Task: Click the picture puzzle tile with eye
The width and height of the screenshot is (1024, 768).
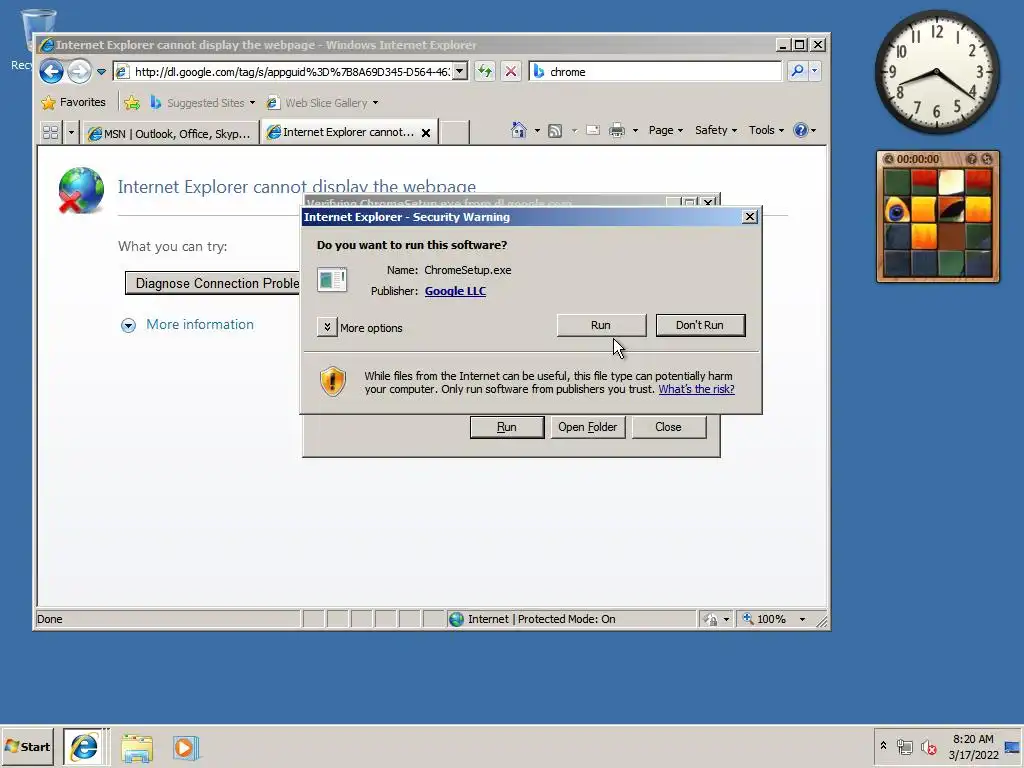Action: coord(897,210)
